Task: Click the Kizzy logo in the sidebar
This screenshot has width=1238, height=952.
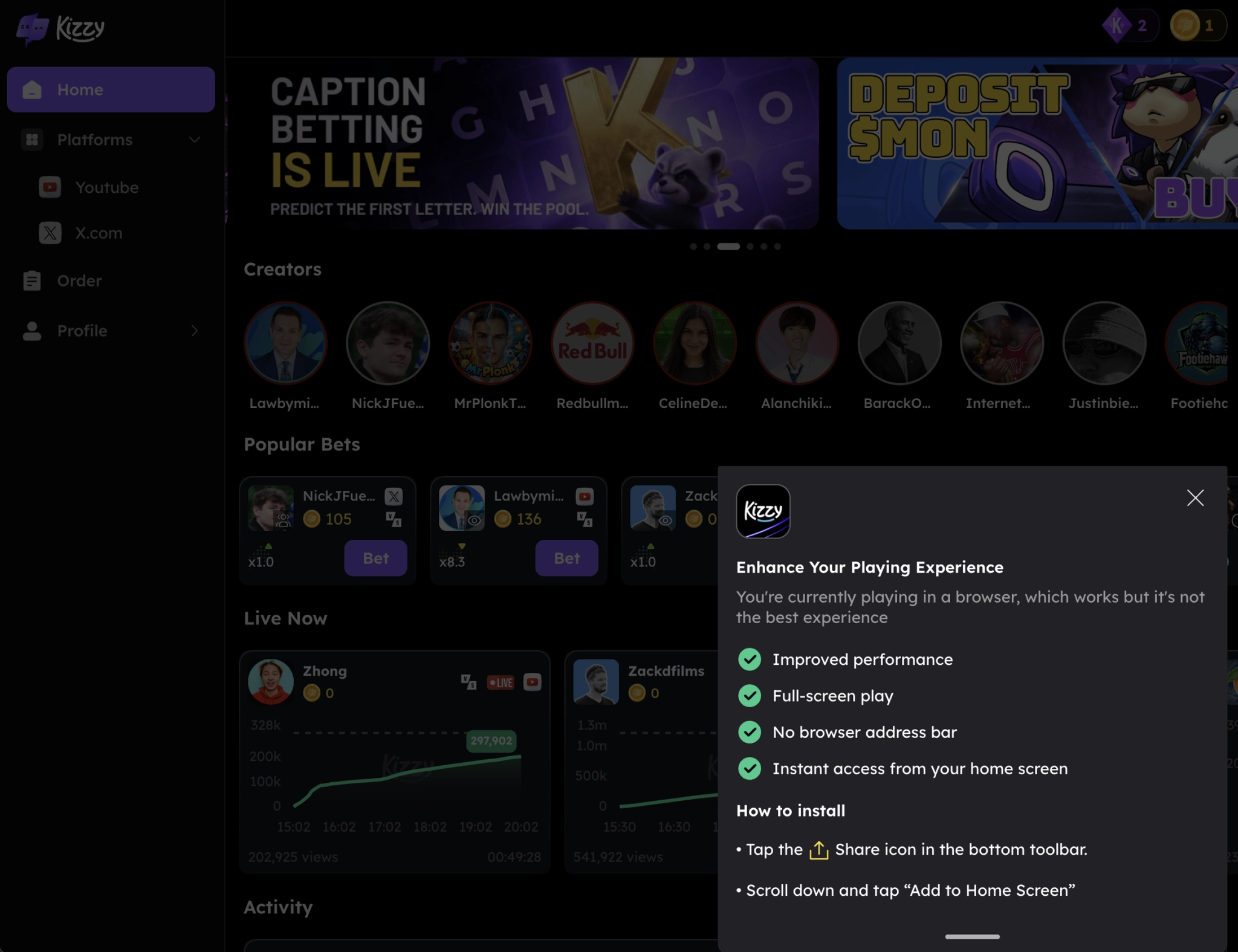Action: pyautogui.click(x=61, y=28)
